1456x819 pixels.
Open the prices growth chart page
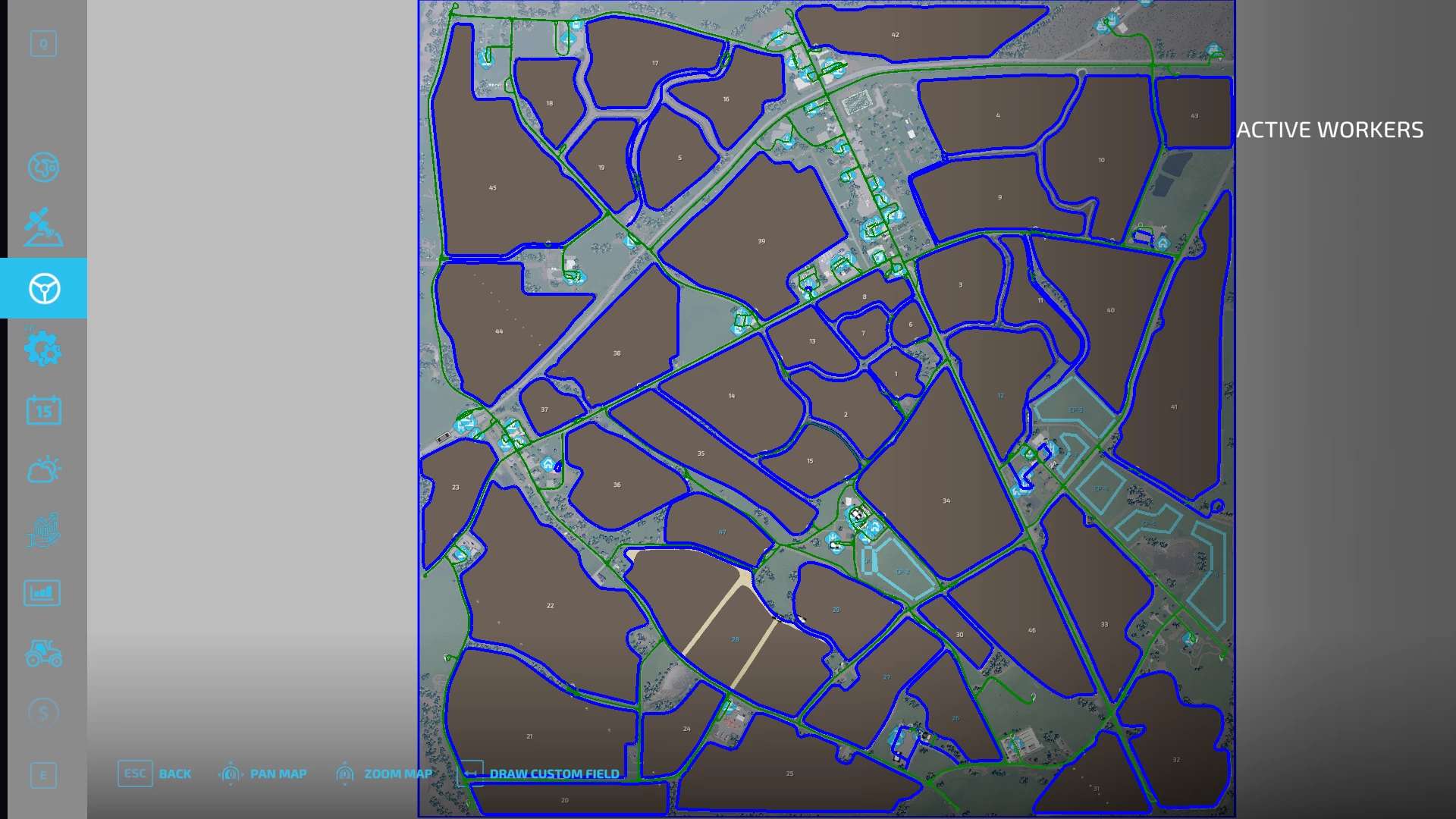pos(43,531)
